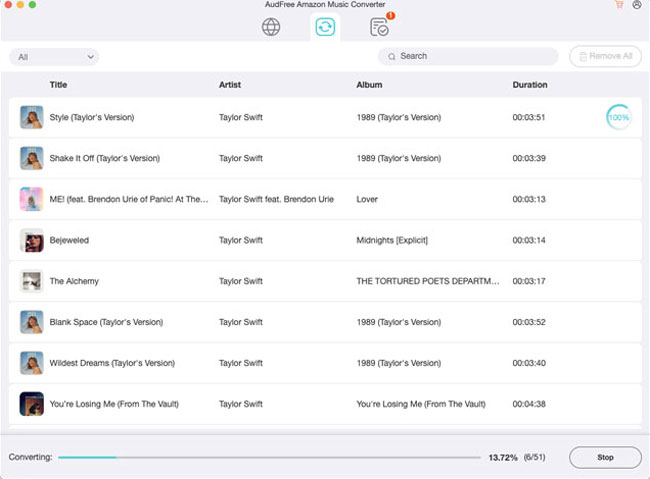Click the Lover album name
650x479 pixels.
367,199
